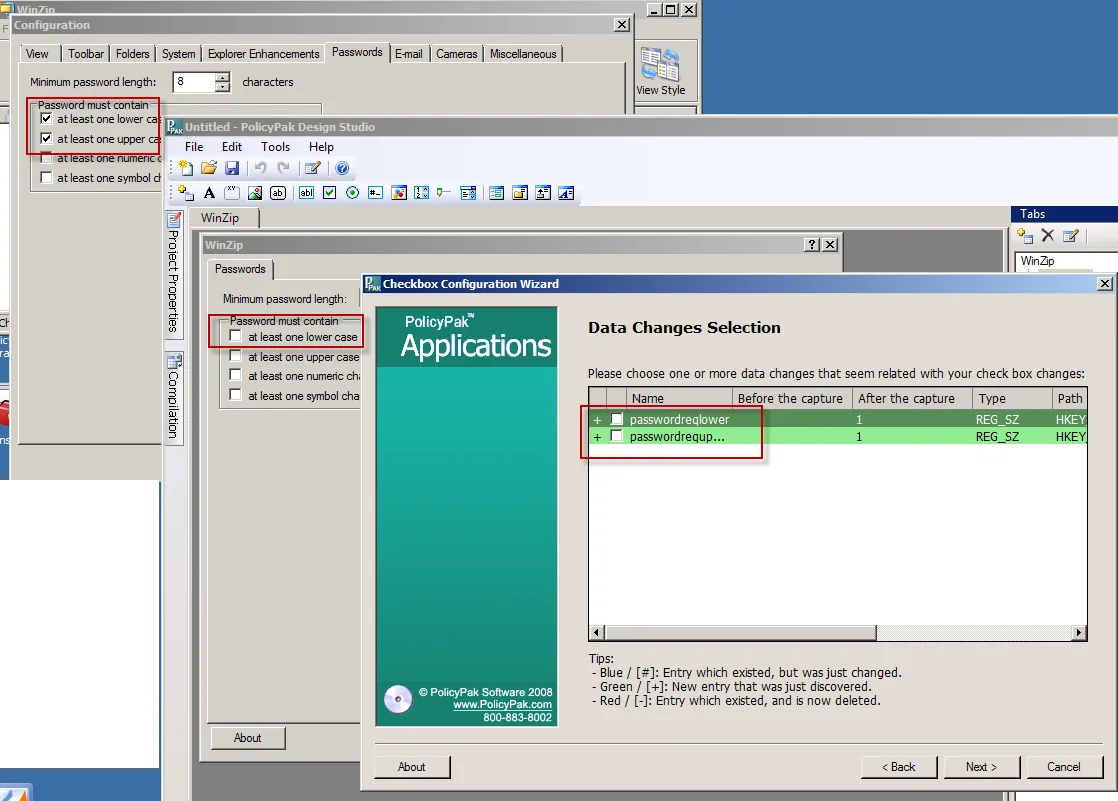Insert a slider track bar control
The image size is (1118, 801).
pyautogui.click(x=444, y=193)
